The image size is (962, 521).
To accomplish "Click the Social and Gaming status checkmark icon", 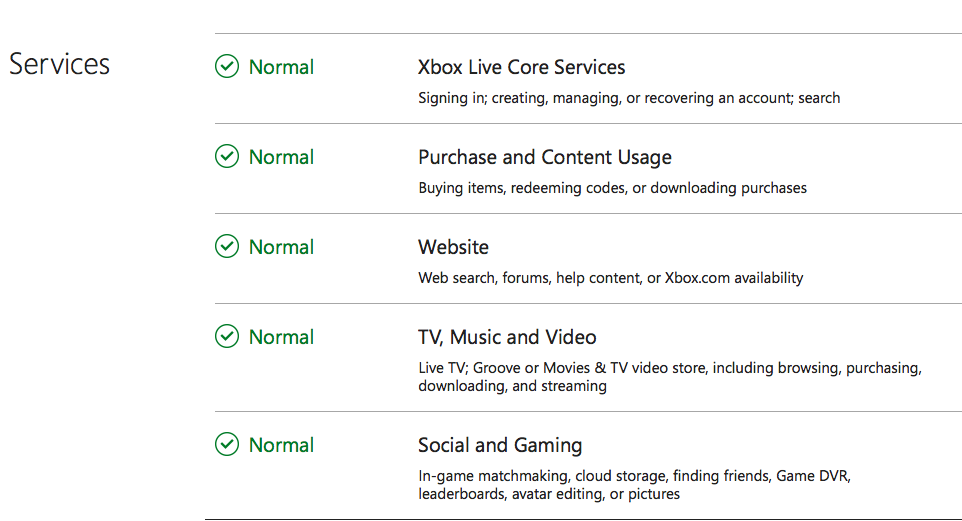I will [x=227, y=444].
